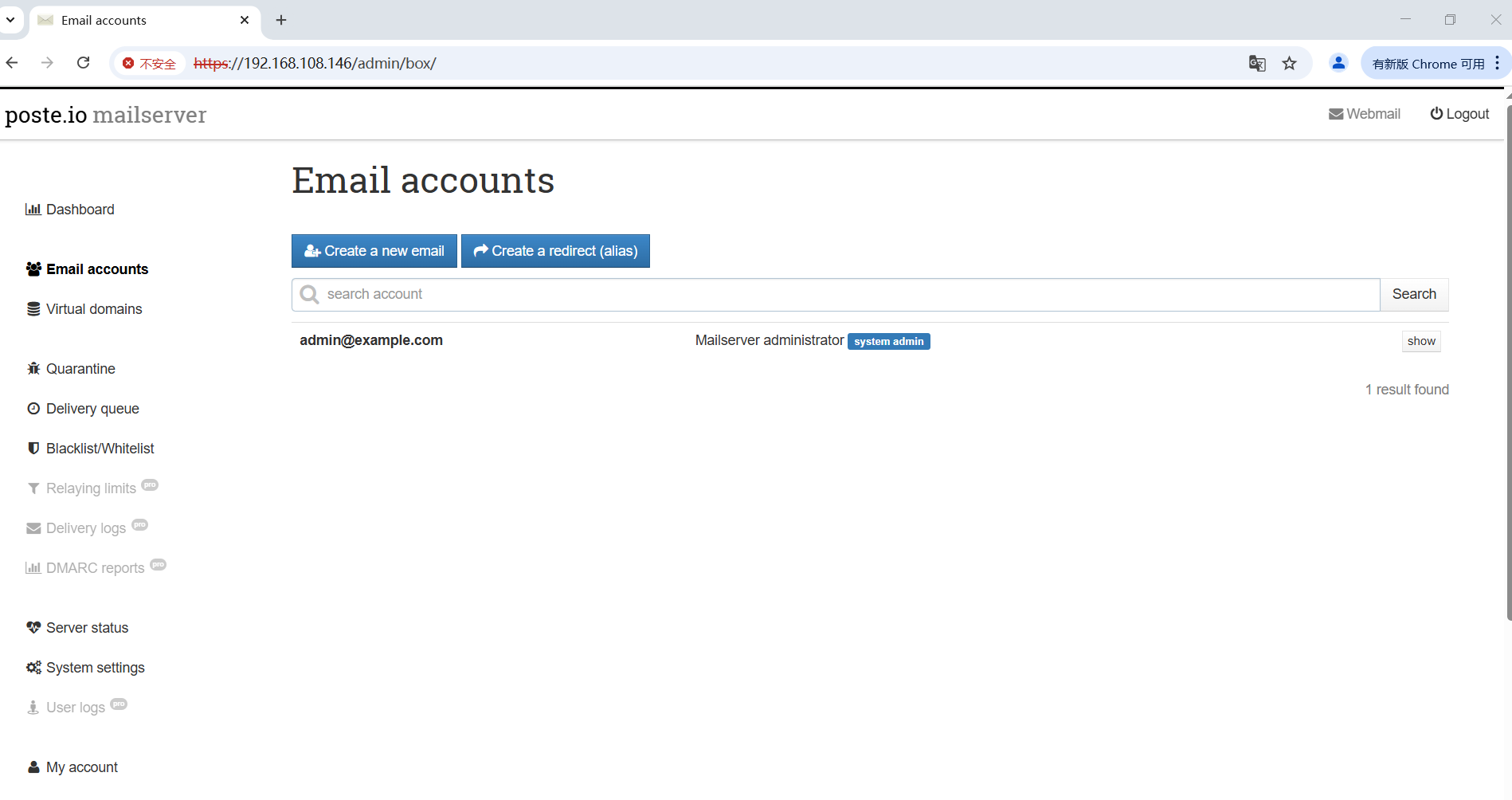This screenshot has height=800, width=1512.
Task: Open the Dashboard sidebar item
Action: click(x=70, y=210)
